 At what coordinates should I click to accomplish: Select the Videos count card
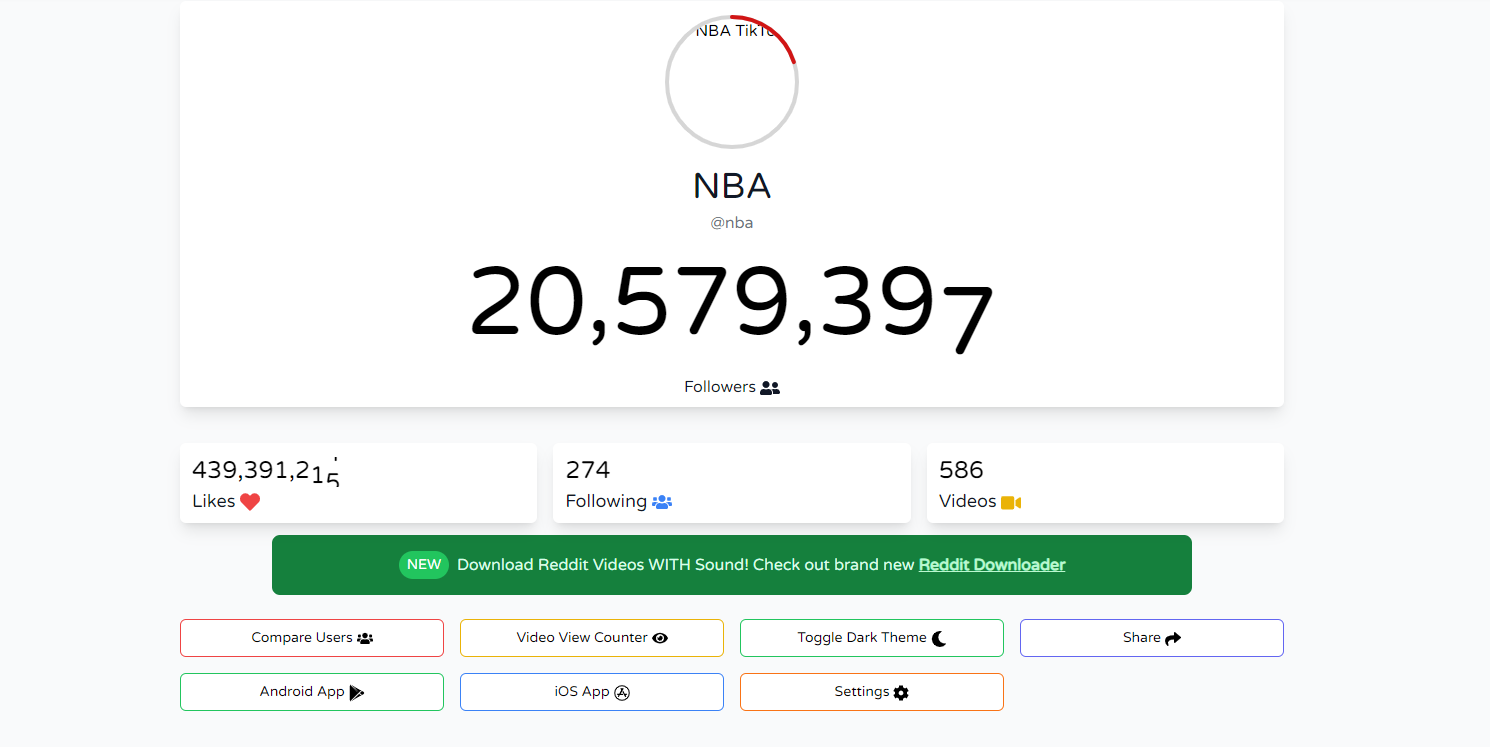1104,483
